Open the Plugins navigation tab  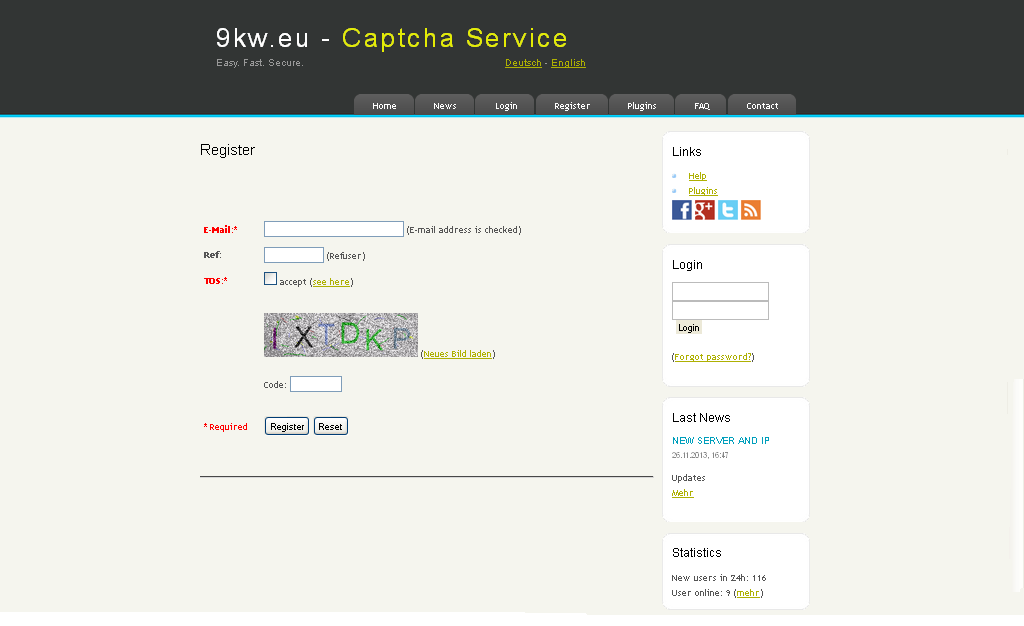[x=641, y=105]
